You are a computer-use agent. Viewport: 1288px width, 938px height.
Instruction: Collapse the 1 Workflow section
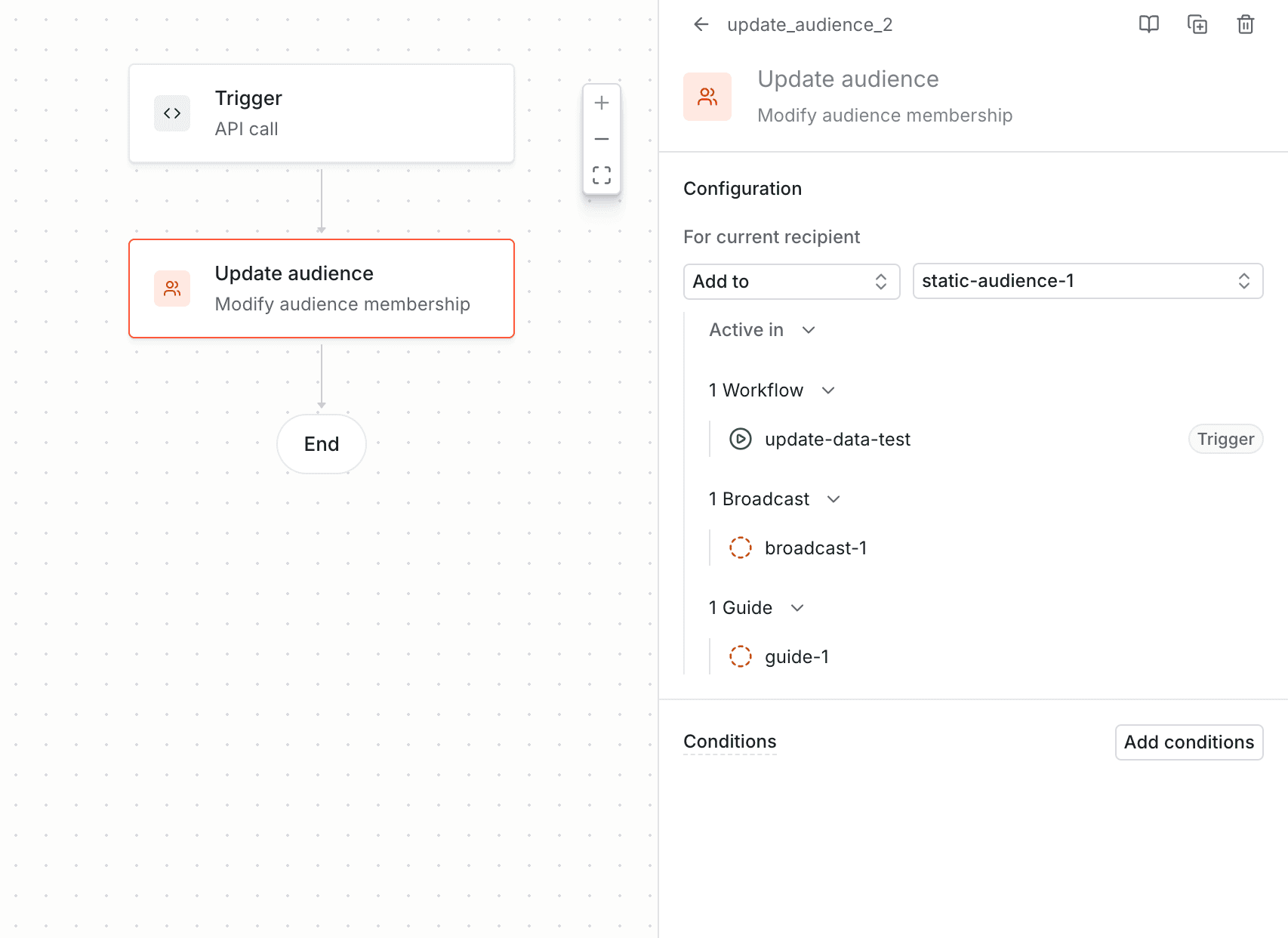coord(827,390)
